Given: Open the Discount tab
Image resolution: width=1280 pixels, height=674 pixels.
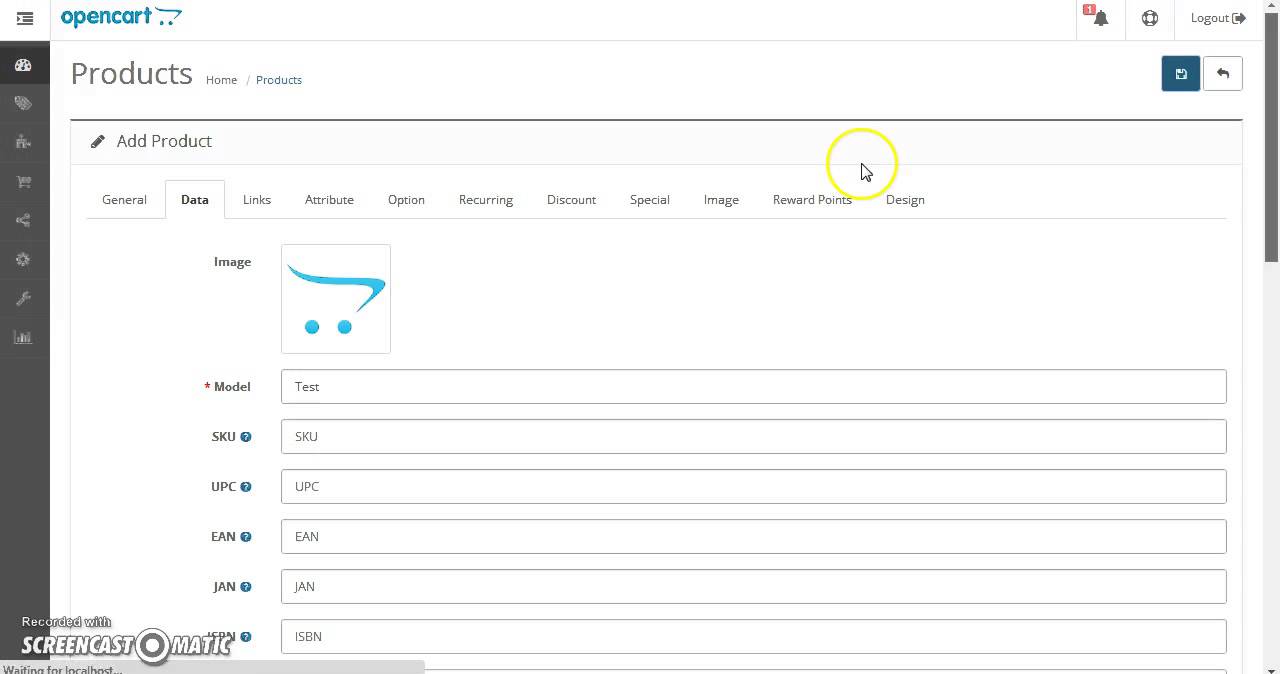Looking at the screenshot, I should 571,200.
